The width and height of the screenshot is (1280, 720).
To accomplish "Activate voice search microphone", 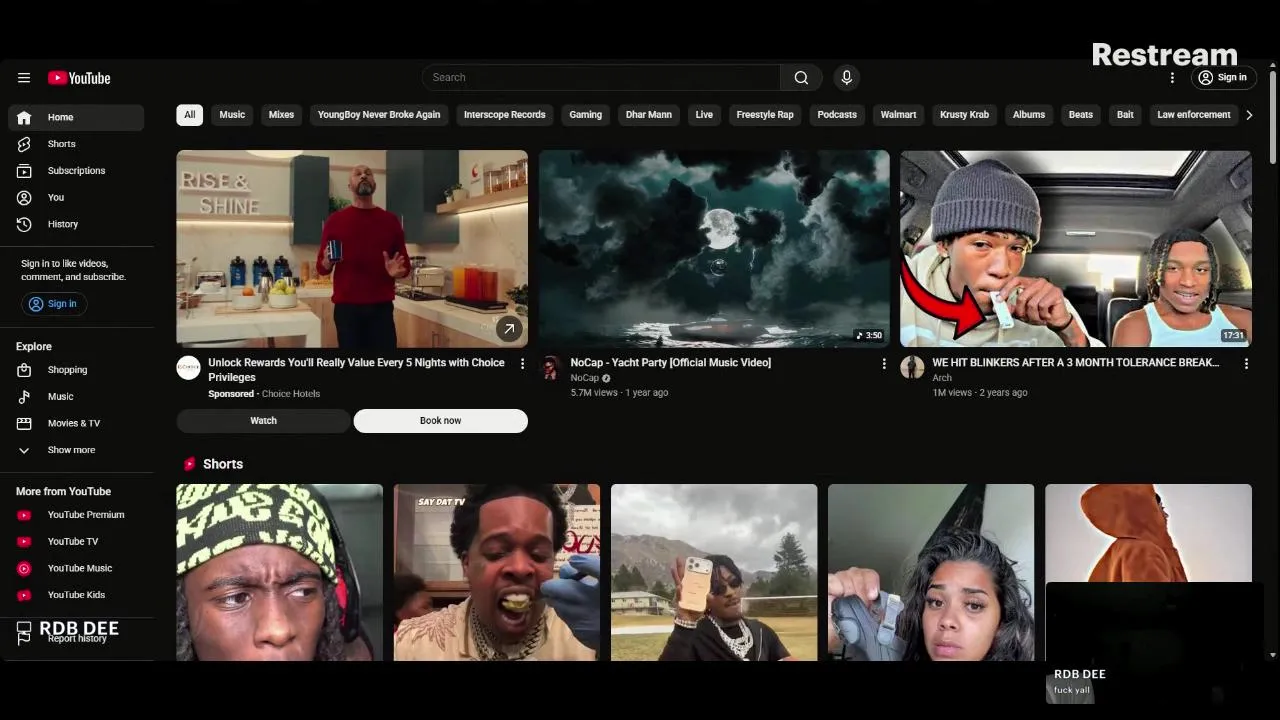I will 847,78.
